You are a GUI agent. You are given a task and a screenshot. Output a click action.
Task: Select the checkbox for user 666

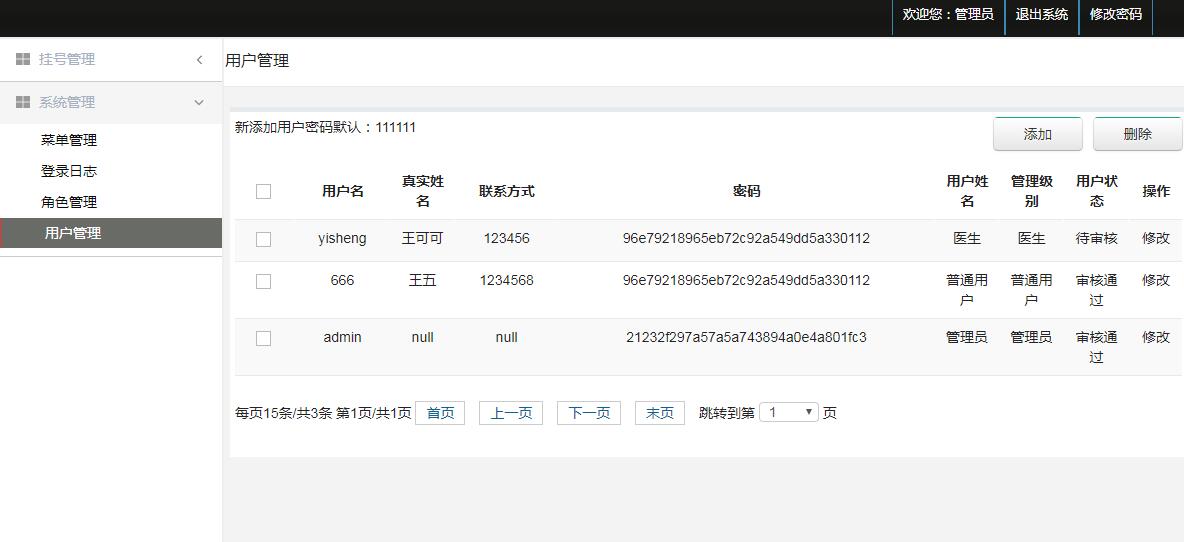coord(264,282)
